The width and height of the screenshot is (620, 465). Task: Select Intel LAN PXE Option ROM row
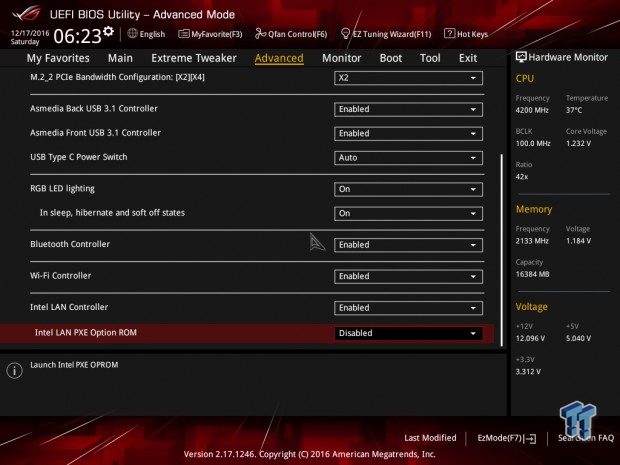pos(247,333)
